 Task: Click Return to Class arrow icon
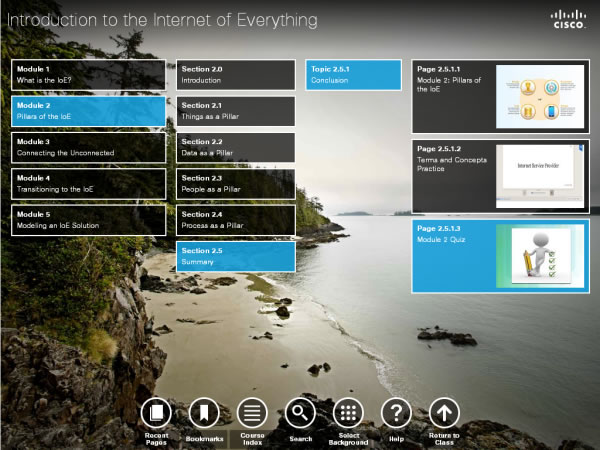coord(444,412)
